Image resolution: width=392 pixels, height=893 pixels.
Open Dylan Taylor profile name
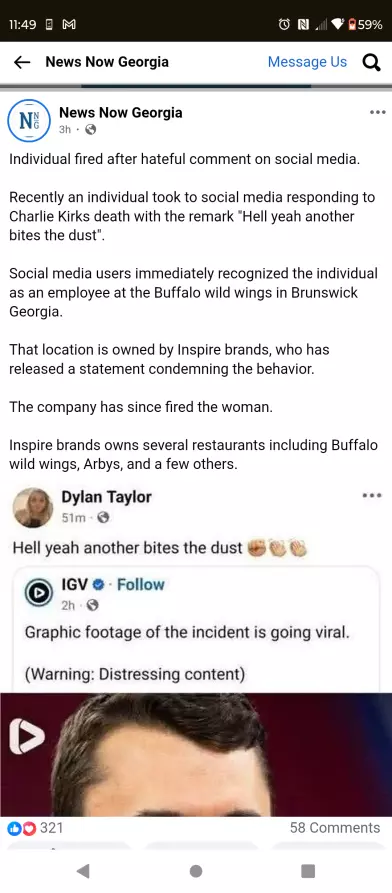tap(107, 497)
